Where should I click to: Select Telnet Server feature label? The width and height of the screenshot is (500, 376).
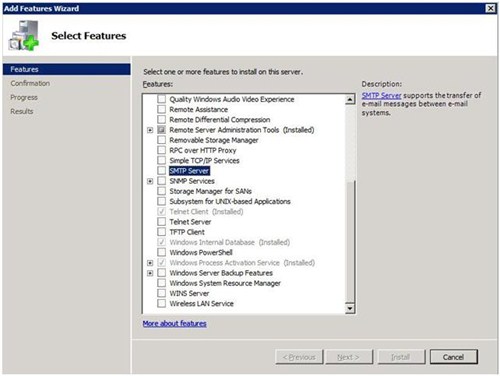tap(190, 222)
